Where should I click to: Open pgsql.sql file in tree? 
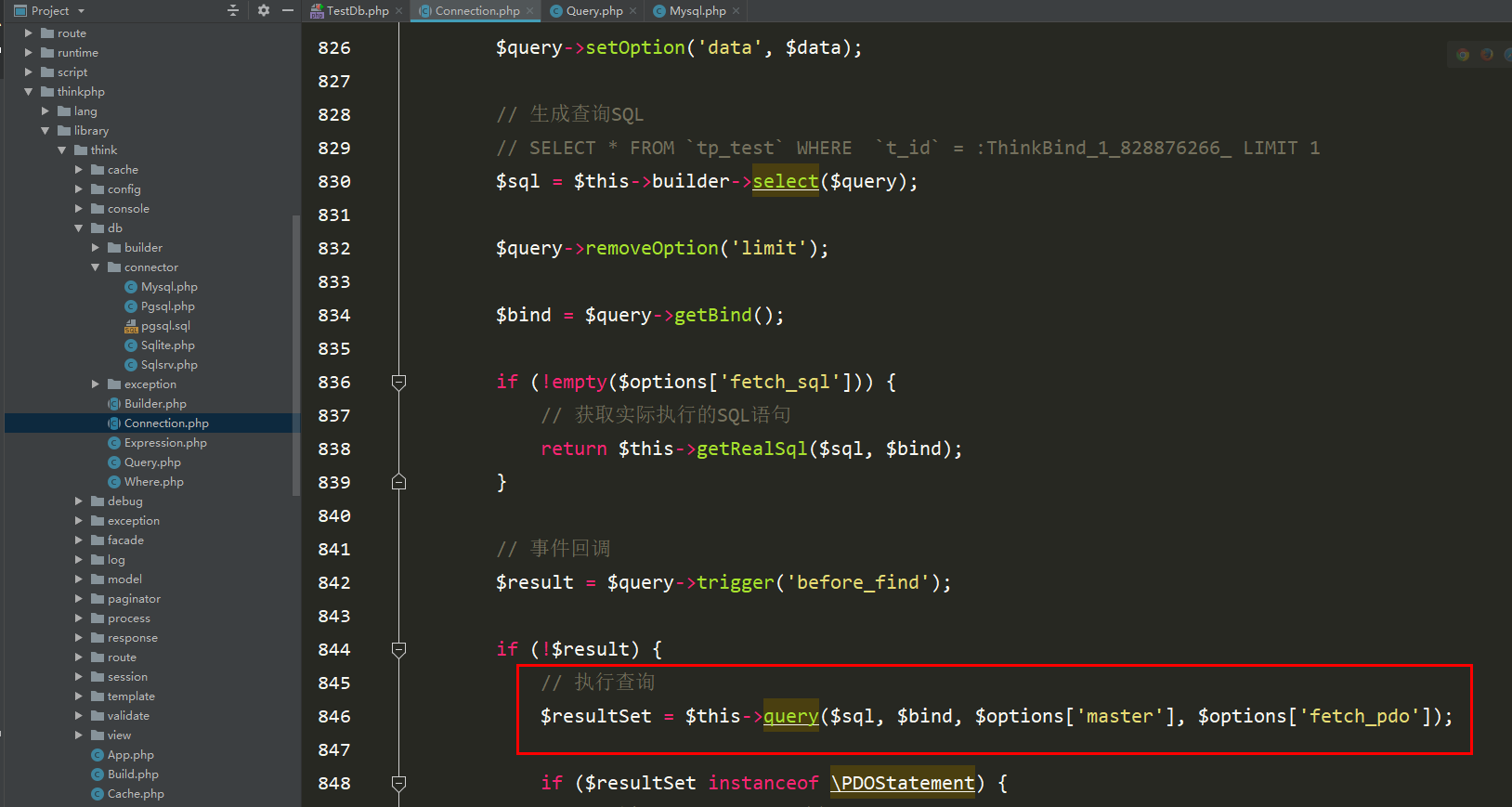[x=165, y=326]
